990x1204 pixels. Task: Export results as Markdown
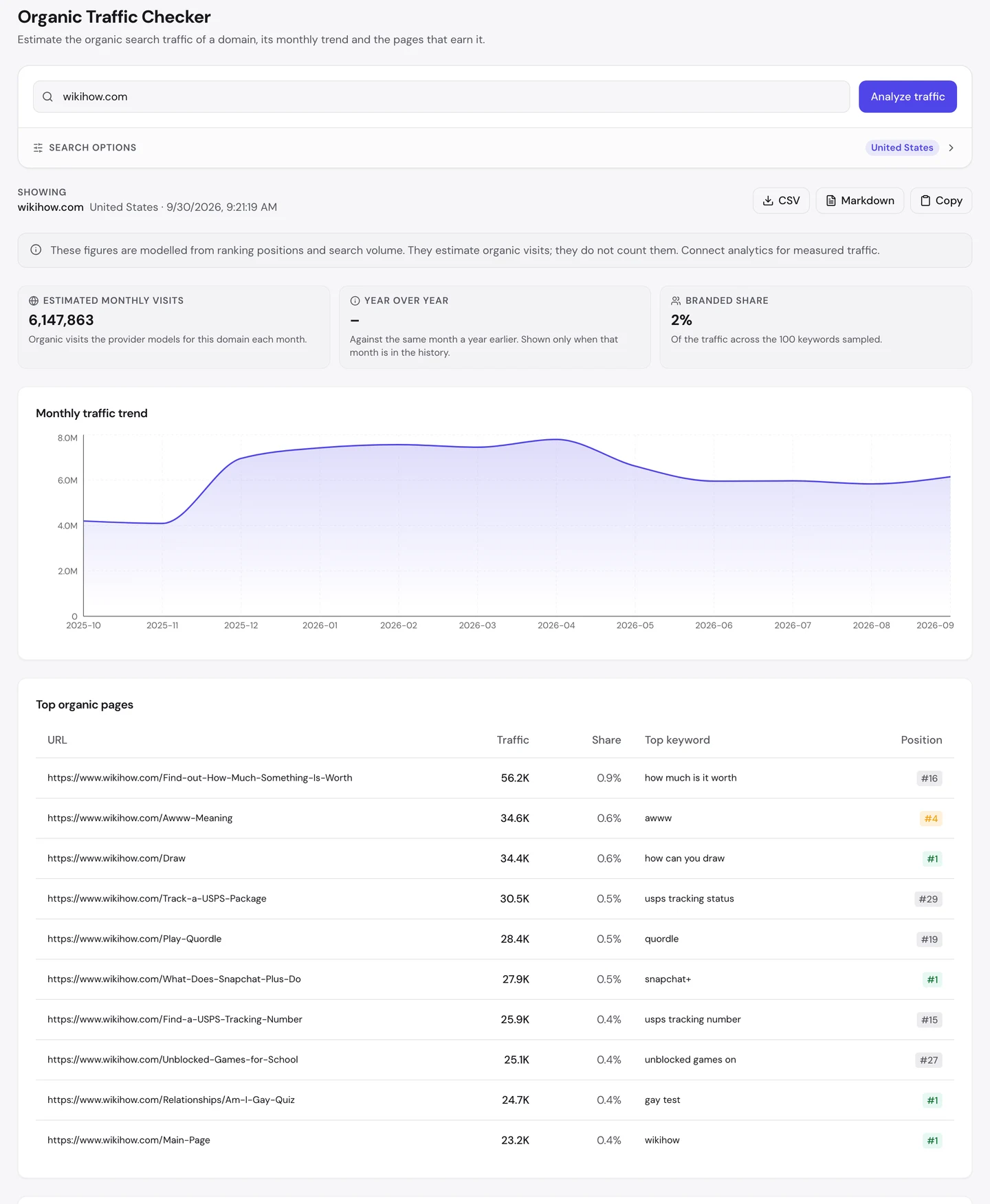click(x=859, y=201)
